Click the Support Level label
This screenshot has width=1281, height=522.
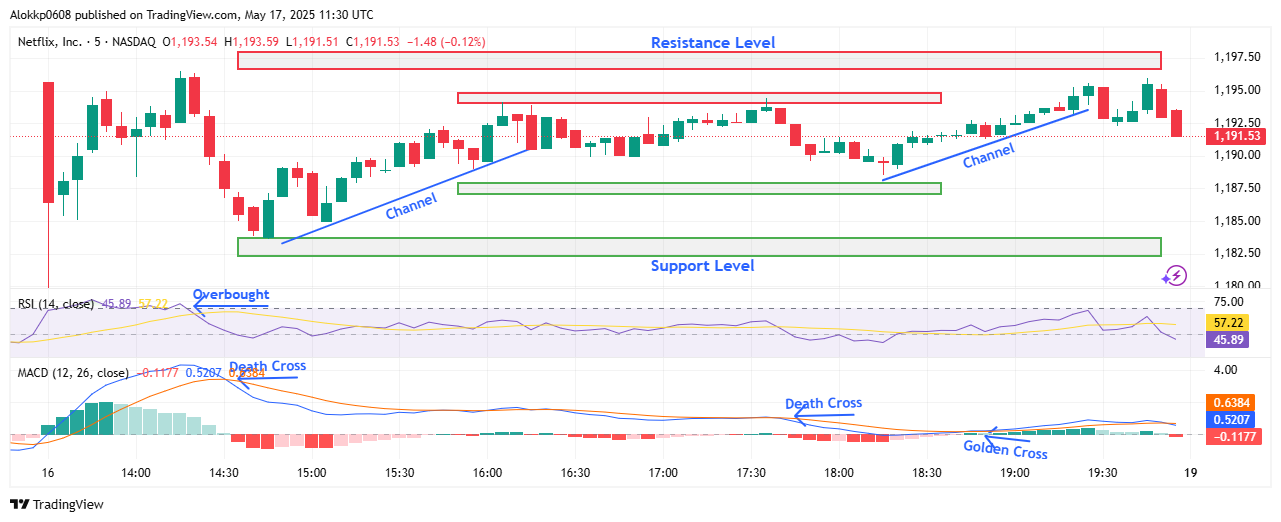(x=702, y=266)
